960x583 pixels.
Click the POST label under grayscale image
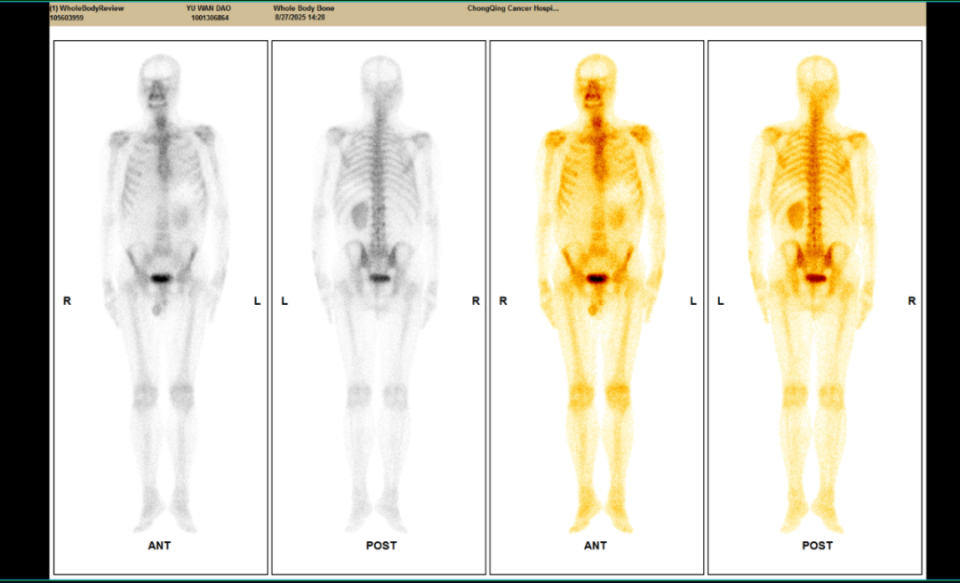380,546
